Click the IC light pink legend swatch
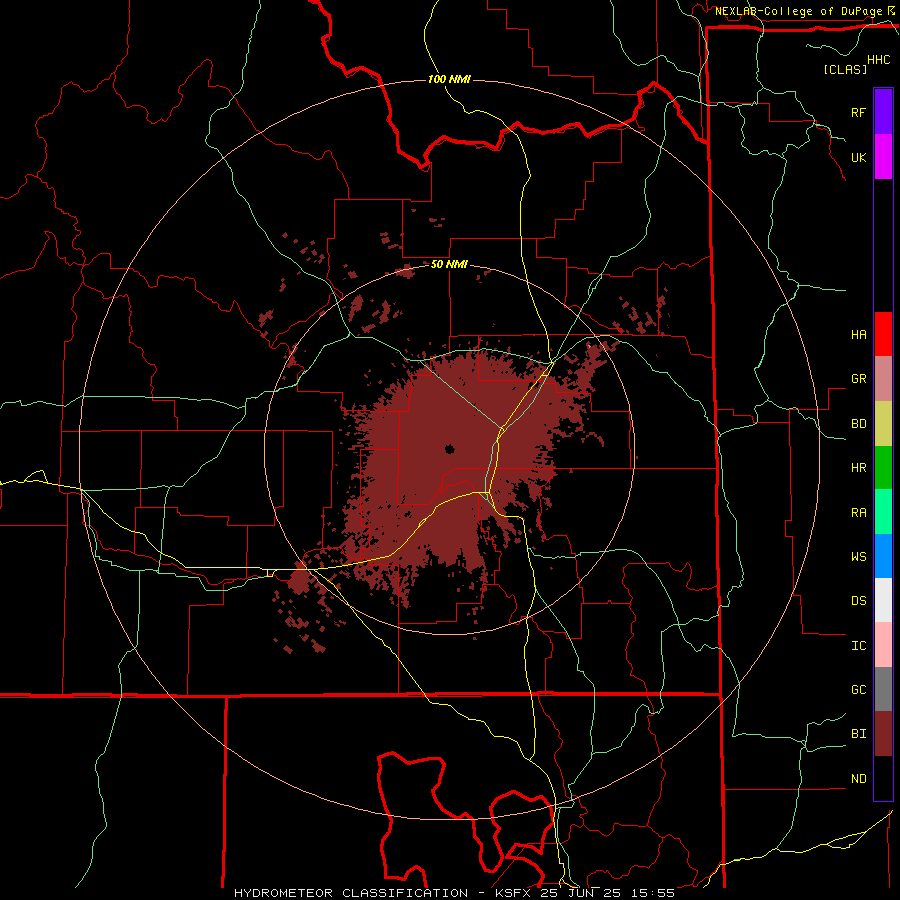The width and height of the screenshot is (900, 900). pyautogui.click(x=883, y=645)
